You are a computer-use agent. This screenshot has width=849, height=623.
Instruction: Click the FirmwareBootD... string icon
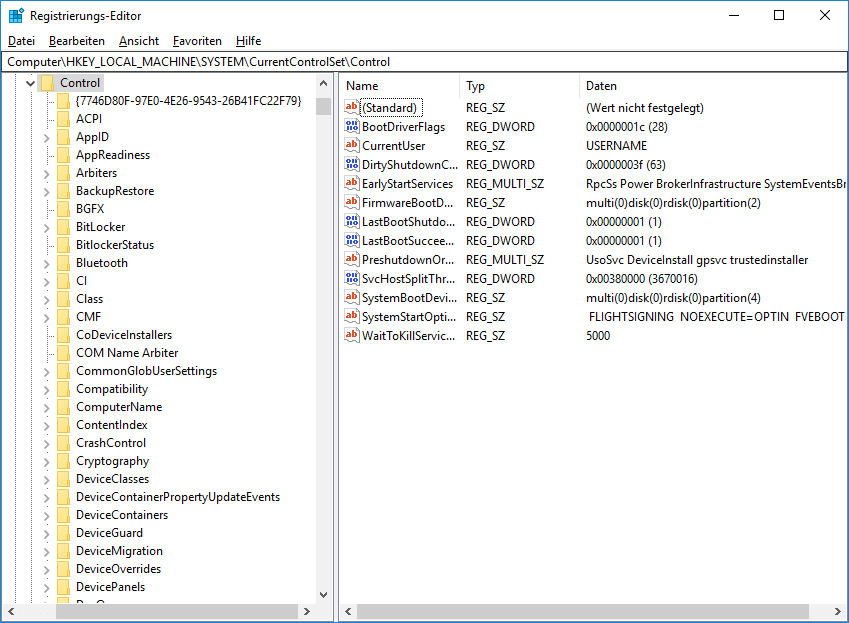point(352,202)
